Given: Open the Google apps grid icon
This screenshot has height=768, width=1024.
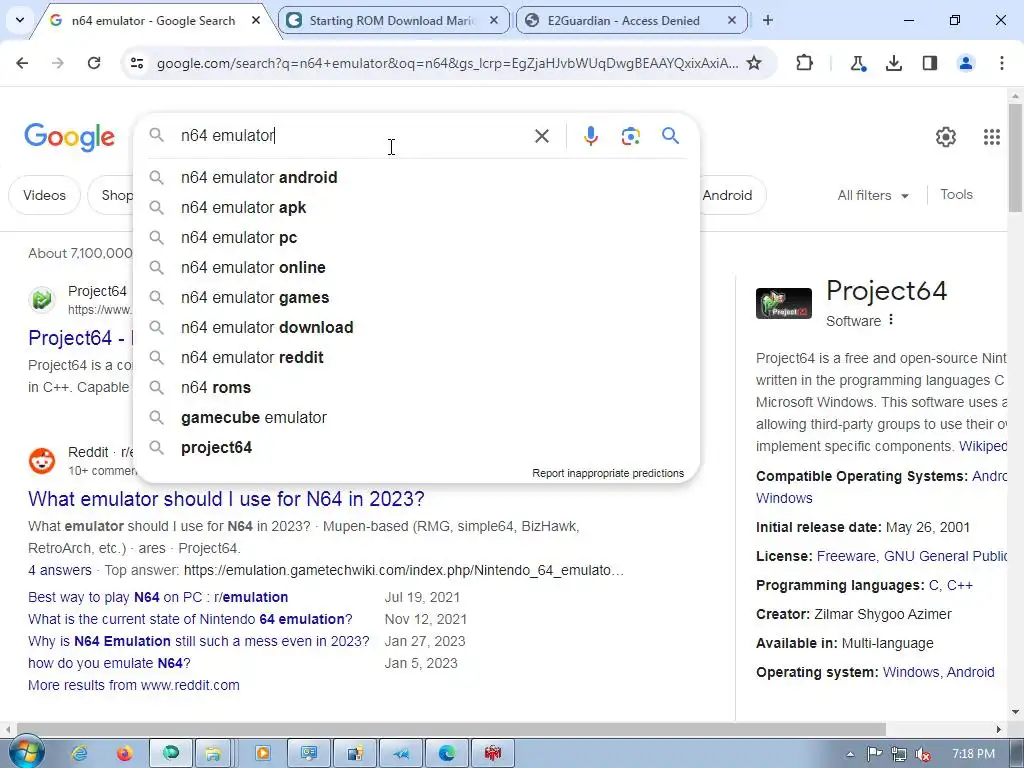Looking at the screenshot, I should coord(991,136).
